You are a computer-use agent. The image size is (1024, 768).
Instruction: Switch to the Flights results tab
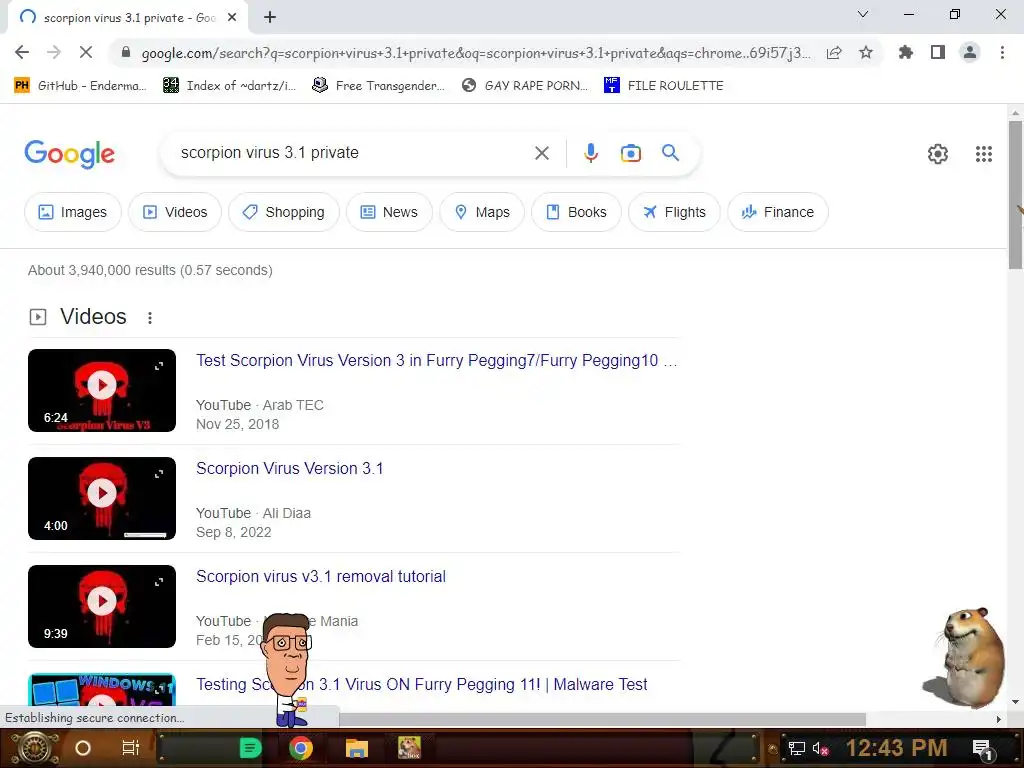coord(674,212)
